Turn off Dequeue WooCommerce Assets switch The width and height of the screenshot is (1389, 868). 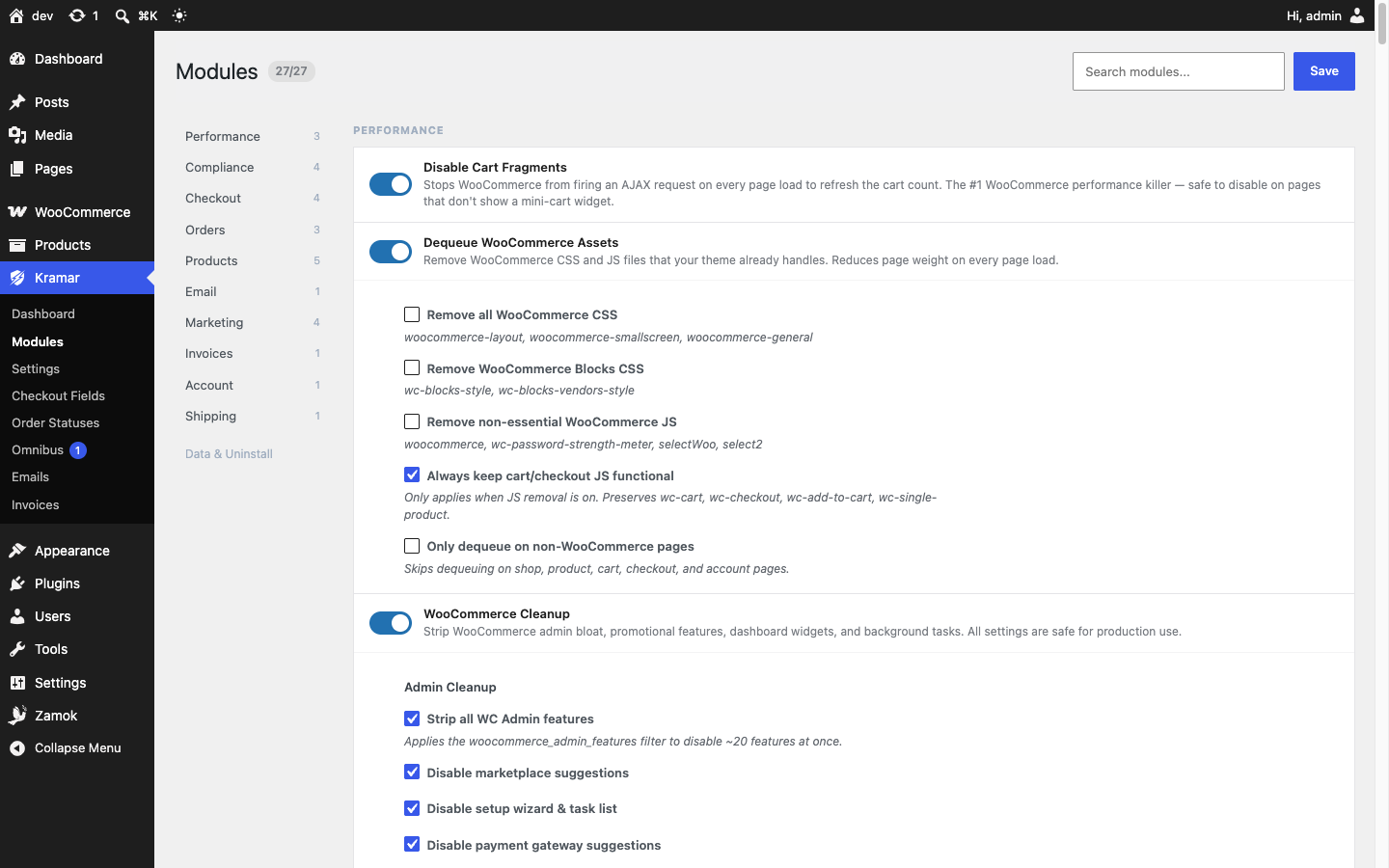point(391,252)
